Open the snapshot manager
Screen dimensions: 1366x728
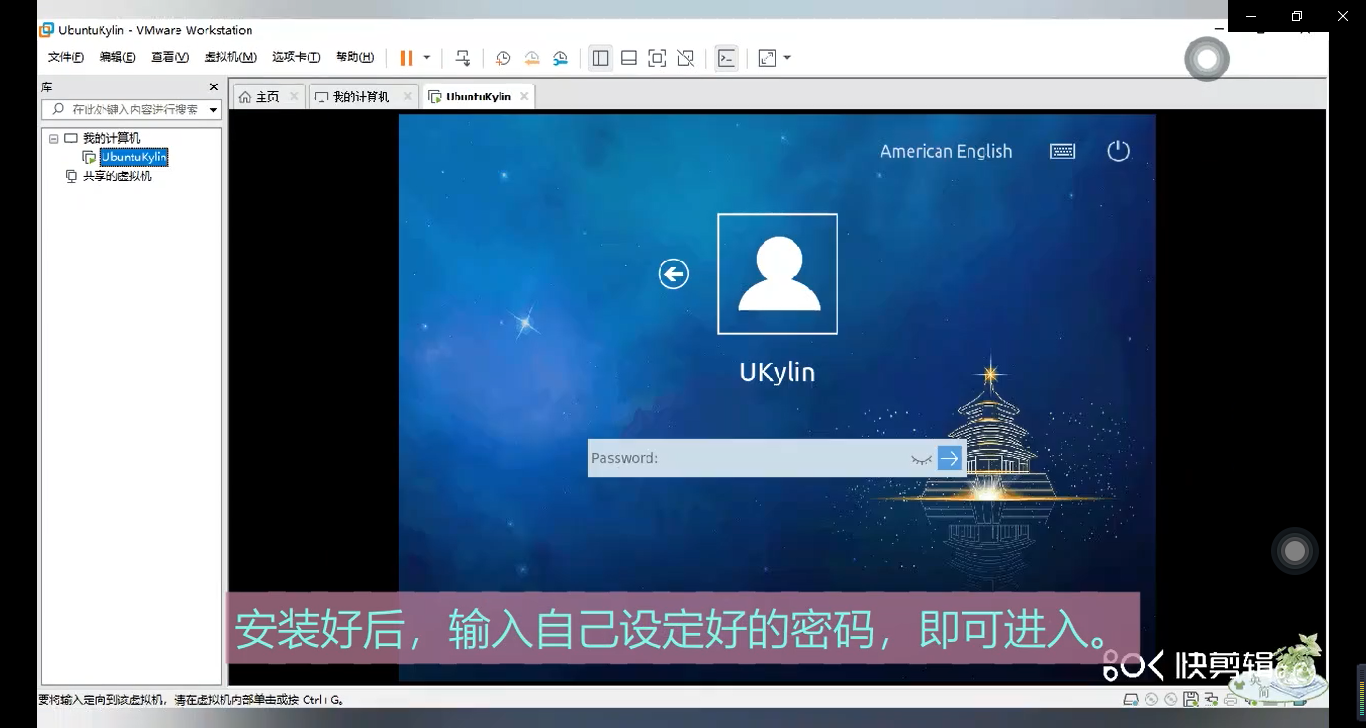(x=561, y=58)
